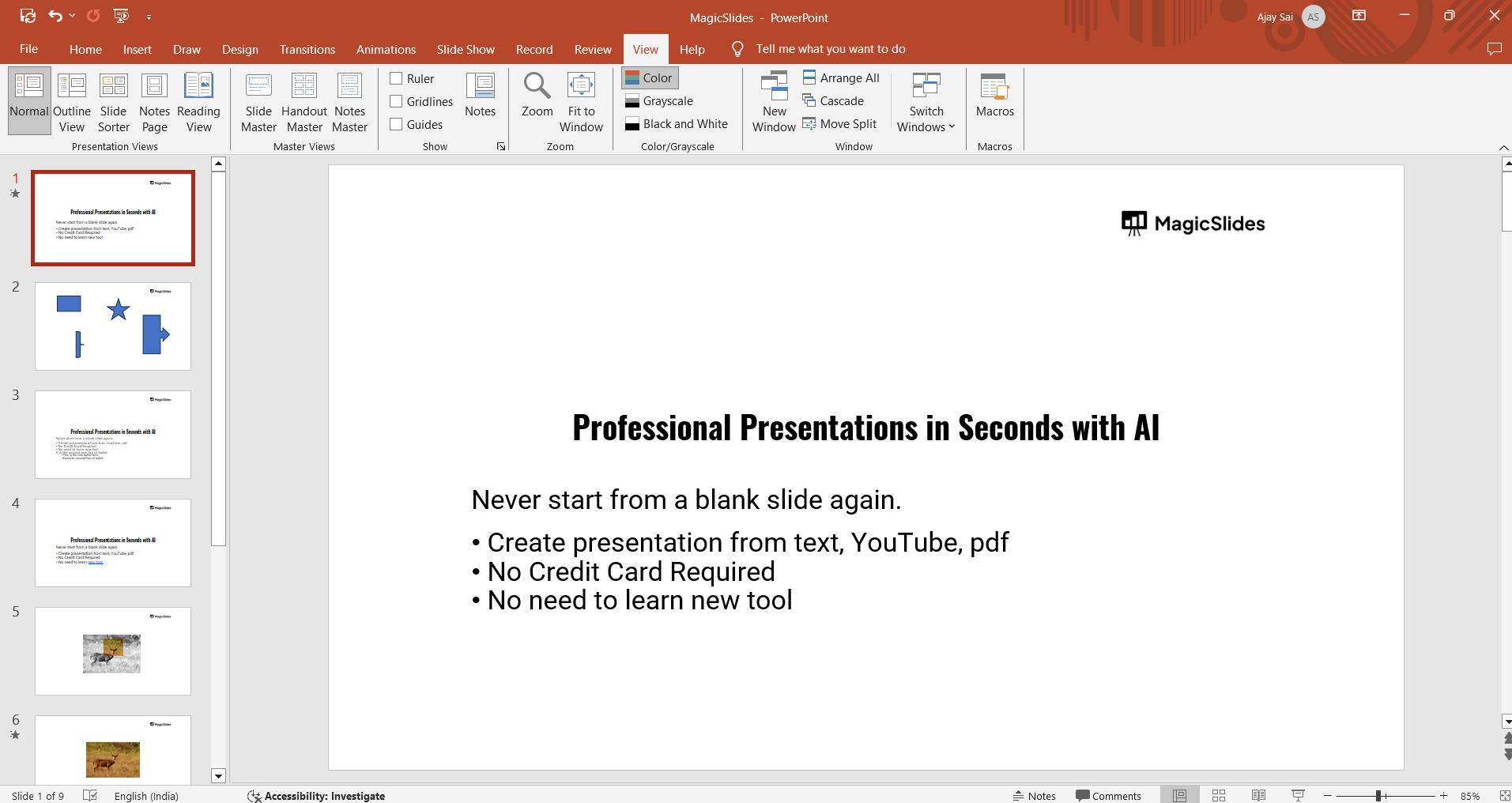Screen dimensions: 1512x803
Task: Click Arrange All windows
Action: (x=841, y=77)
